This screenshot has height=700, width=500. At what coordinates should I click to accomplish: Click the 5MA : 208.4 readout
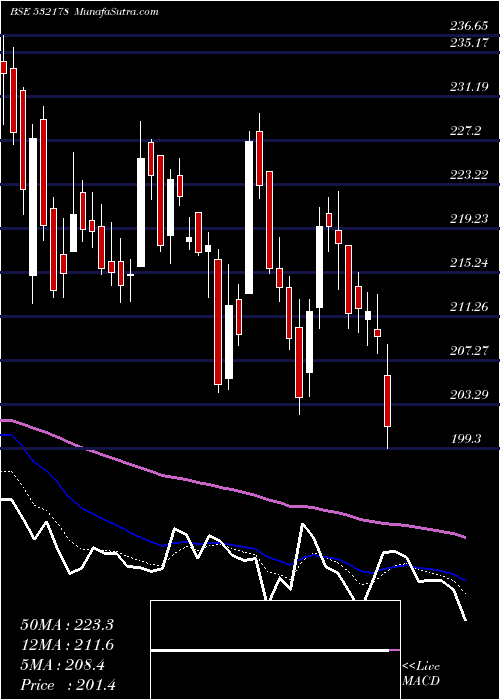point(62,665)
